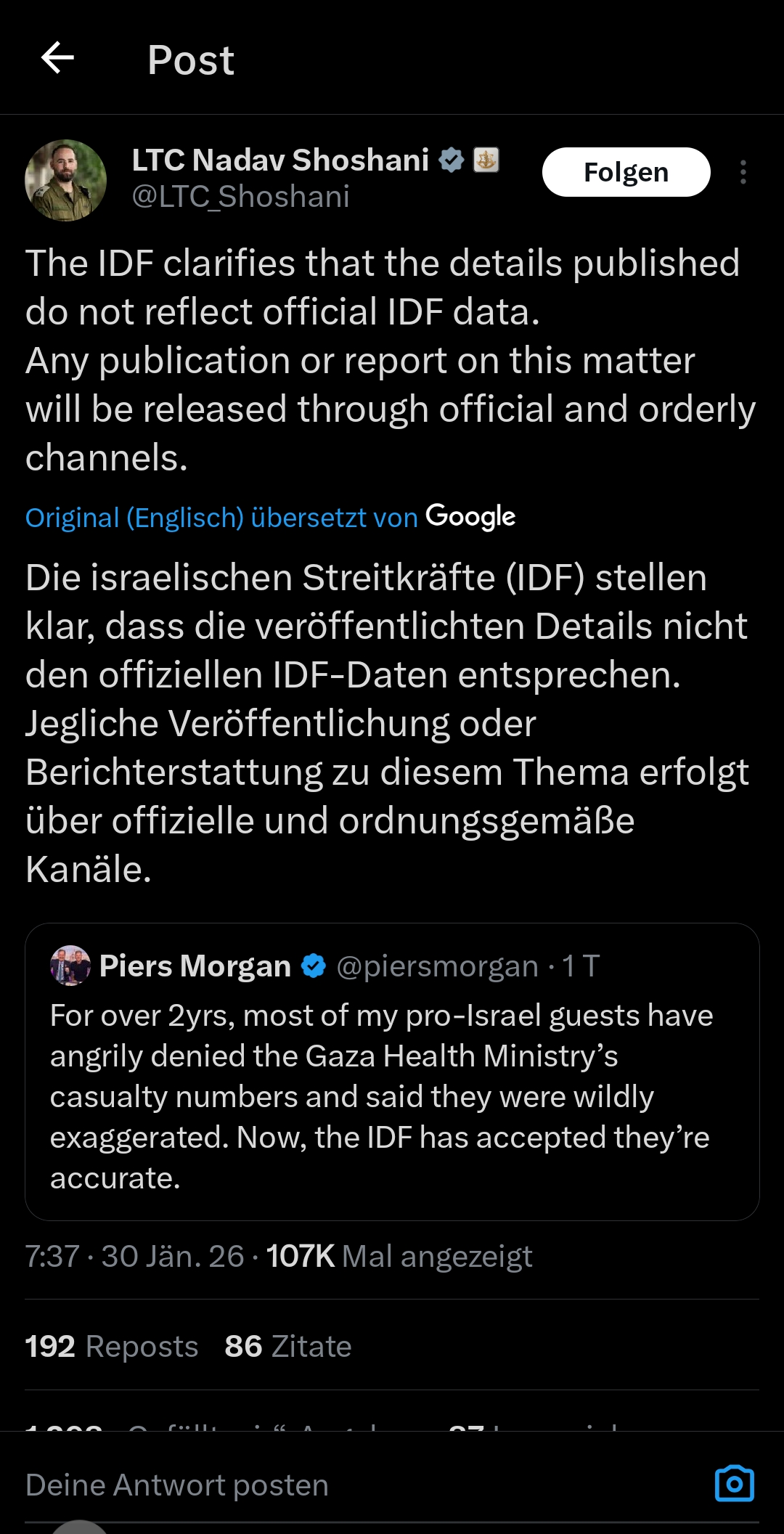
Task: Focus the 'Deine Antwort posten' reply field
Action: click(290, 1485)
